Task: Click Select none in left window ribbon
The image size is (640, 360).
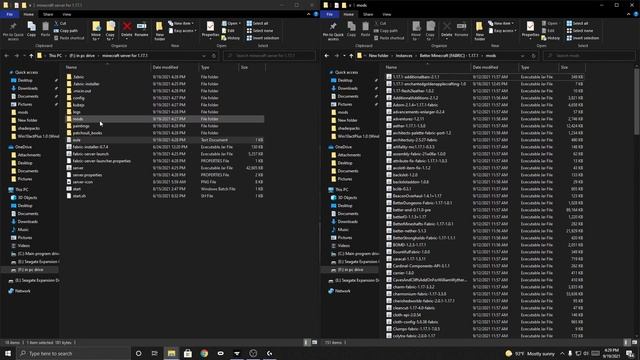Action: coord(260,31)
